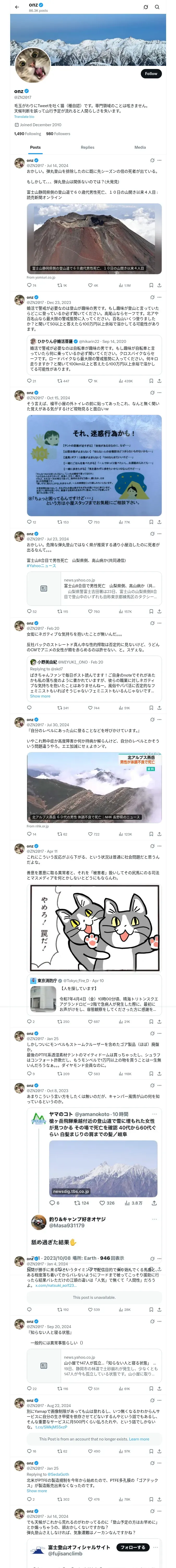Switch to the Media tab
The image size is (176, 1568).
click(x=140, y=147)
